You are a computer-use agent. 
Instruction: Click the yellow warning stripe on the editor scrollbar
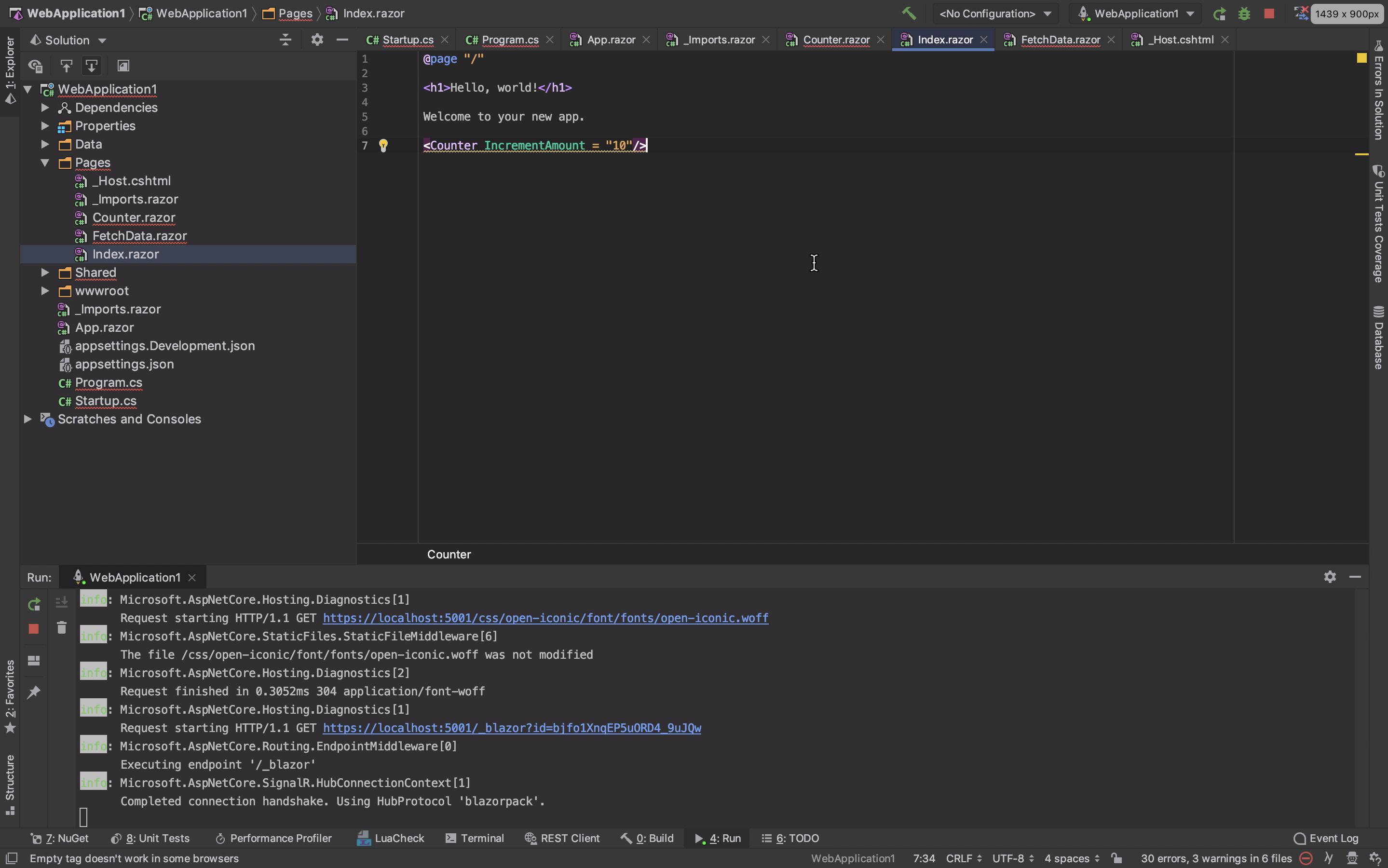coord(1361,154)
